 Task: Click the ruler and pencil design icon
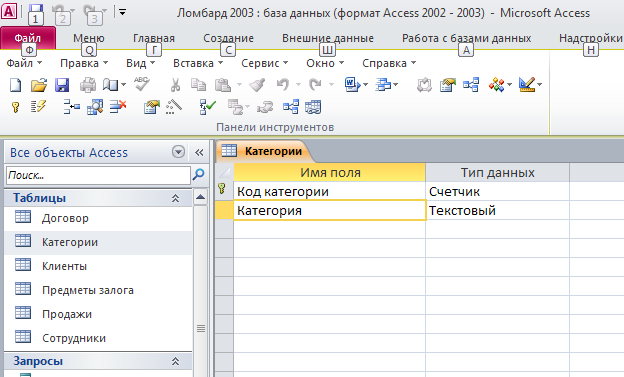(x=527, y=85)
